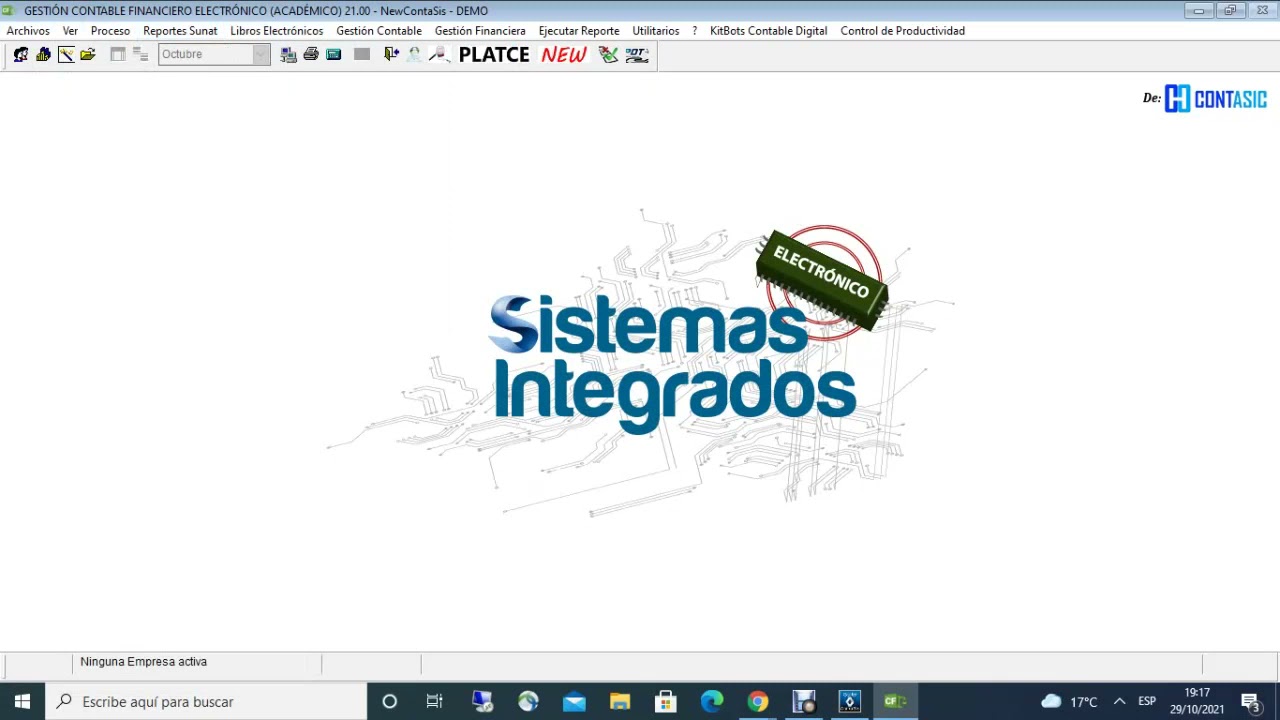This screenshot has width=1280, height=720.
Task: Open Cortana circle on the taskbar
Action: click(x=390, y=701)
